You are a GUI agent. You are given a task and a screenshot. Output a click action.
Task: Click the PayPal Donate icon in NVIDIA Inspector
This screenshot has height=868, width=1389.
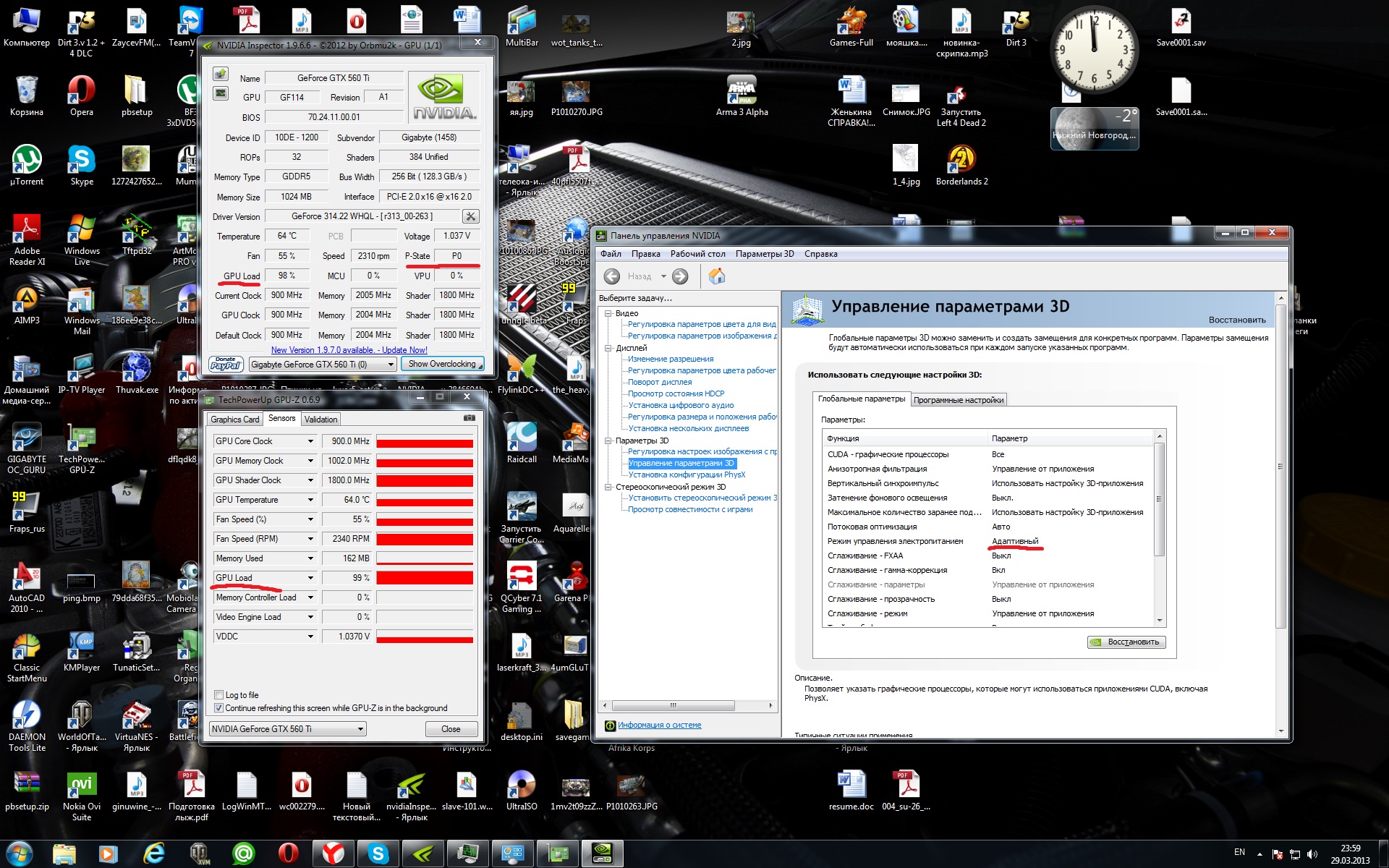(226, 364)
